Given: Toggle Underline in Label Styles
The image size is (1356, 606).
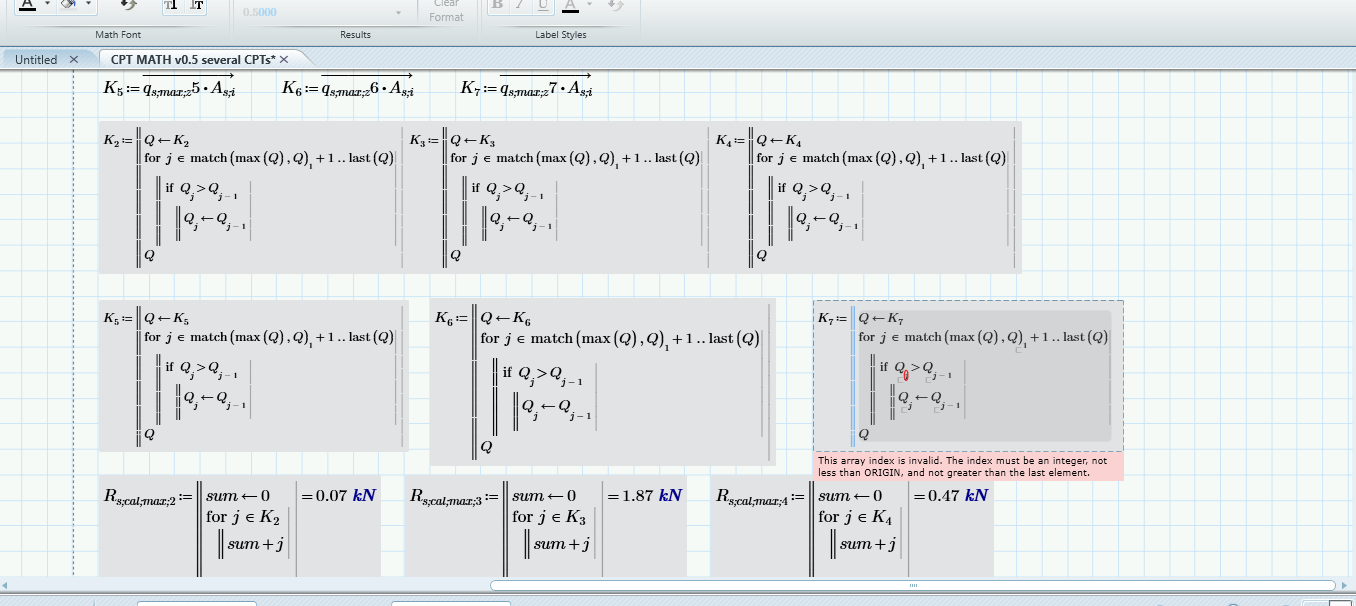Looking at the screenshot, I should (542, 6).
